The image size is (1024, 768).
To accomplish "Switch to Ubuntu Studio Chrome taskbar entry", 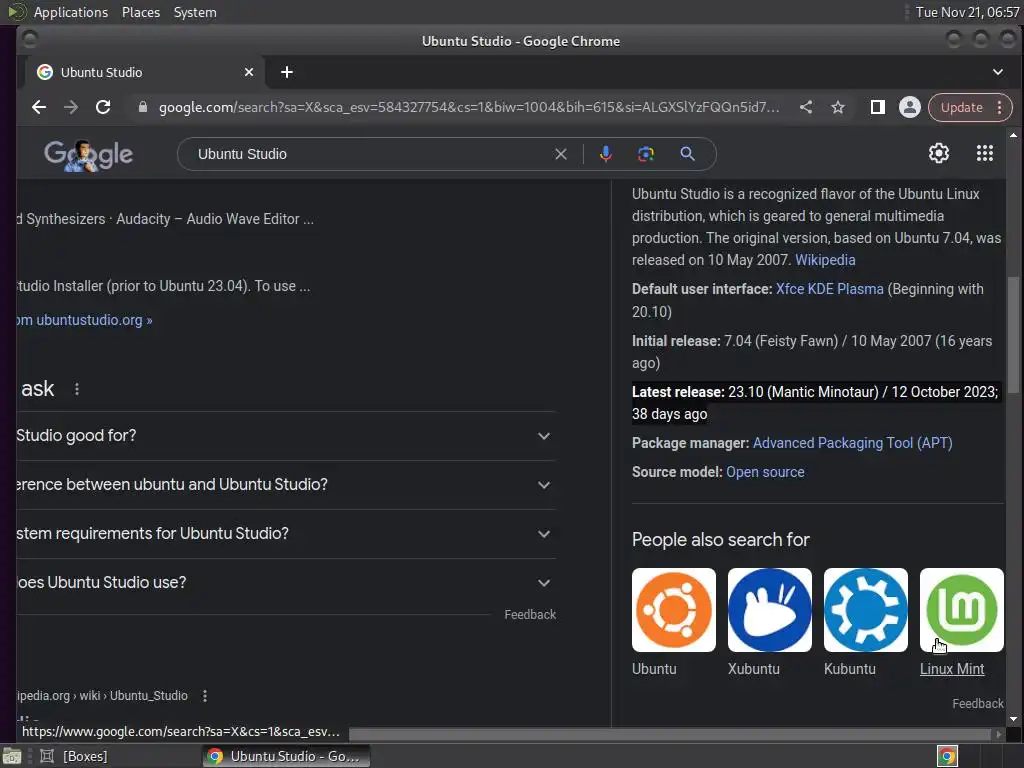I will coord(286,756).
